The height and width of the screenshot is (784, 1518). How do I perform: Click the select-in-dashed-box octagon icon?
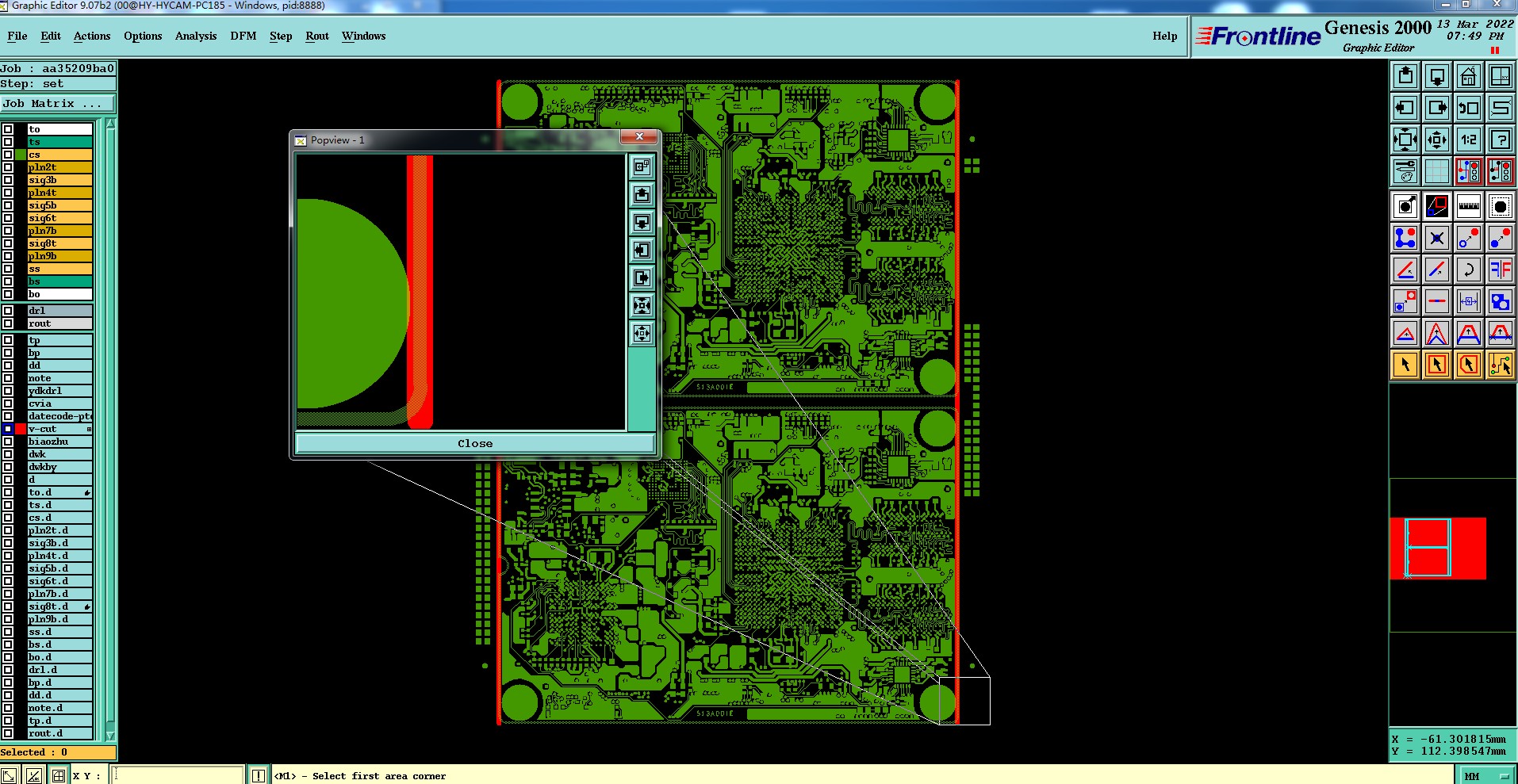[1501, 206]
